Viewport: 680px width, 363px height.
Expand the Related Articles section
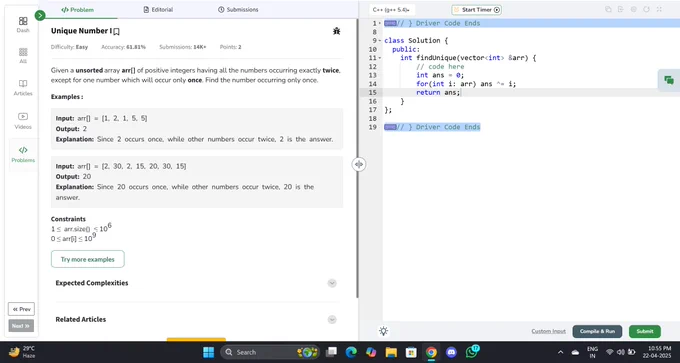[332, 320]
